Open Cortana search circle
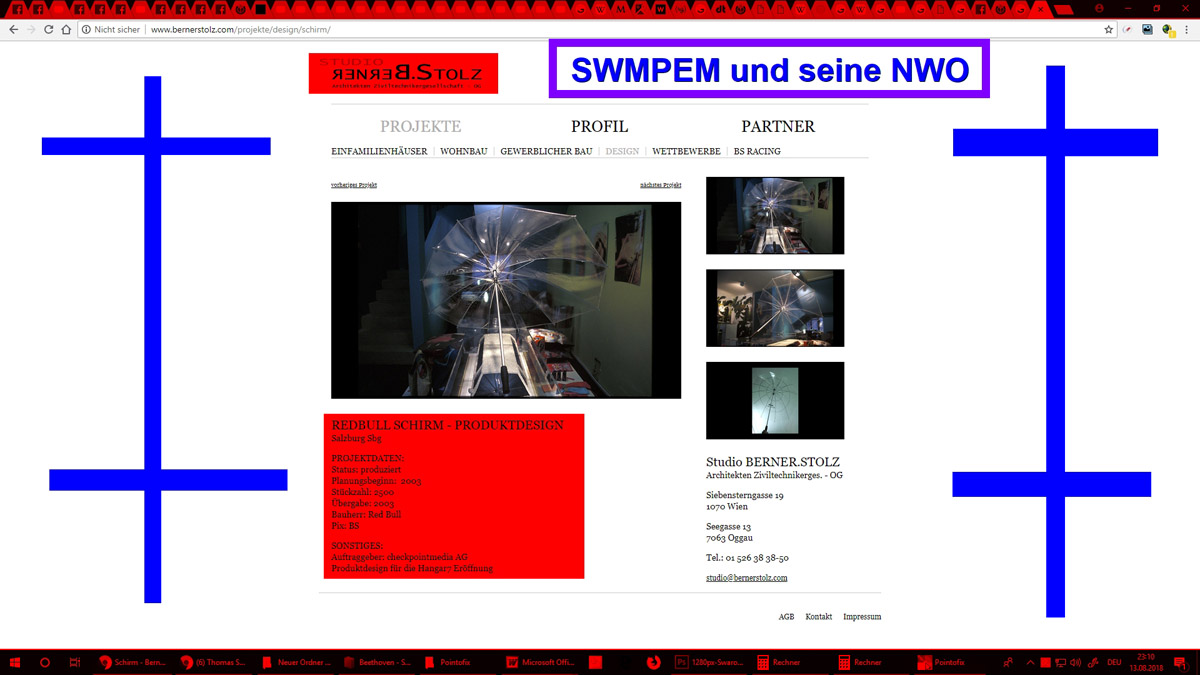Image resolution: width=1200 pixels, height=675 pixels. 45,662
